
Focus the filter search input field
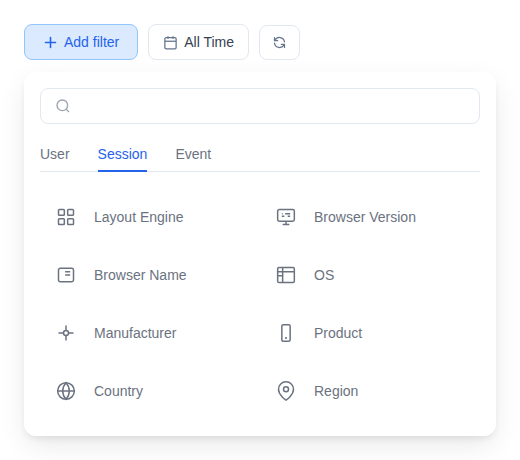(x=260, y=106)
